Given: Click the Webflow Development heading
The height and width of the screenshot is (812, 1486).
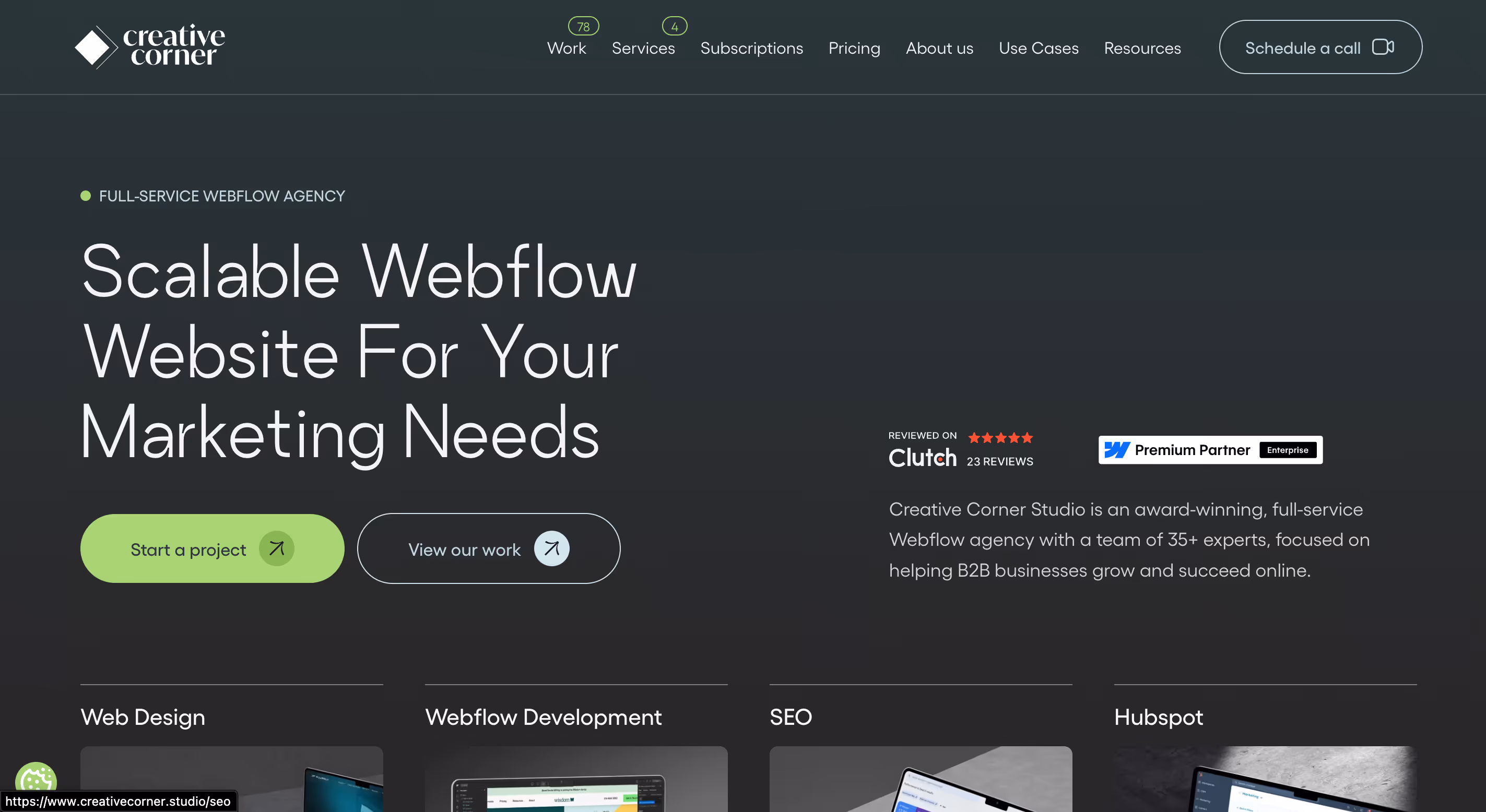Looking at the screenshot, I should (x=543, y=717).
